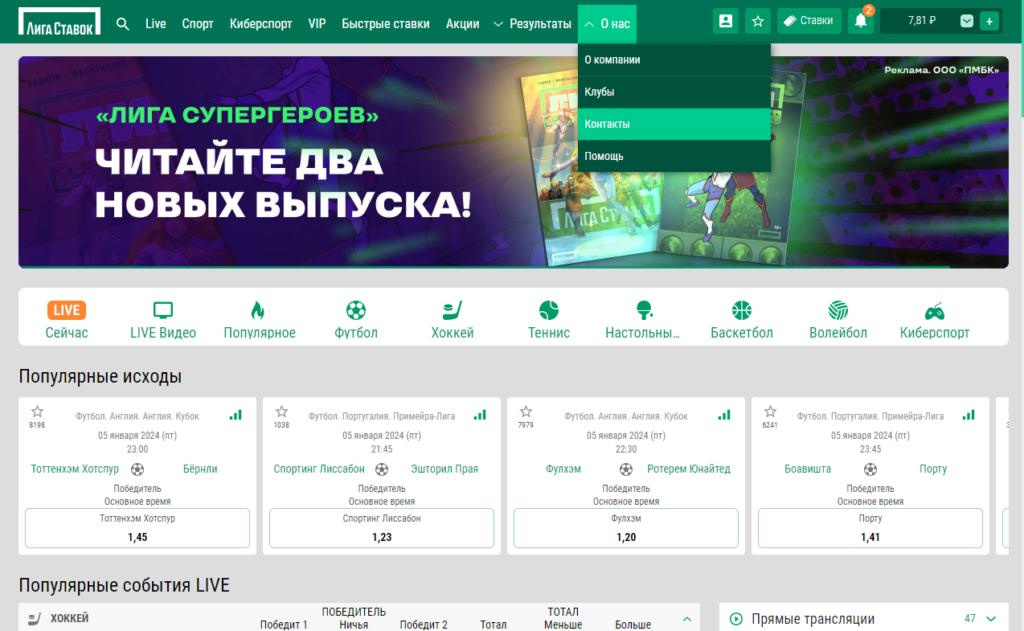Open statistics icon on Тоттенхэм card
1024x631 pixels.
(x=236, y=415)
